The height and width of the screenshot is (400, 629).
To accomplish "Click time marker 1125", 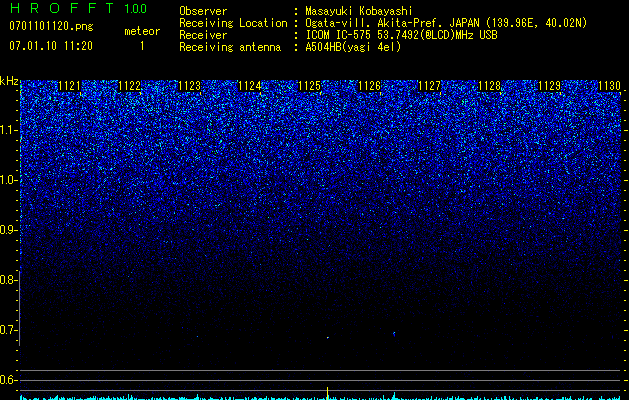I will pyautogui.click(x=309, y=86).
